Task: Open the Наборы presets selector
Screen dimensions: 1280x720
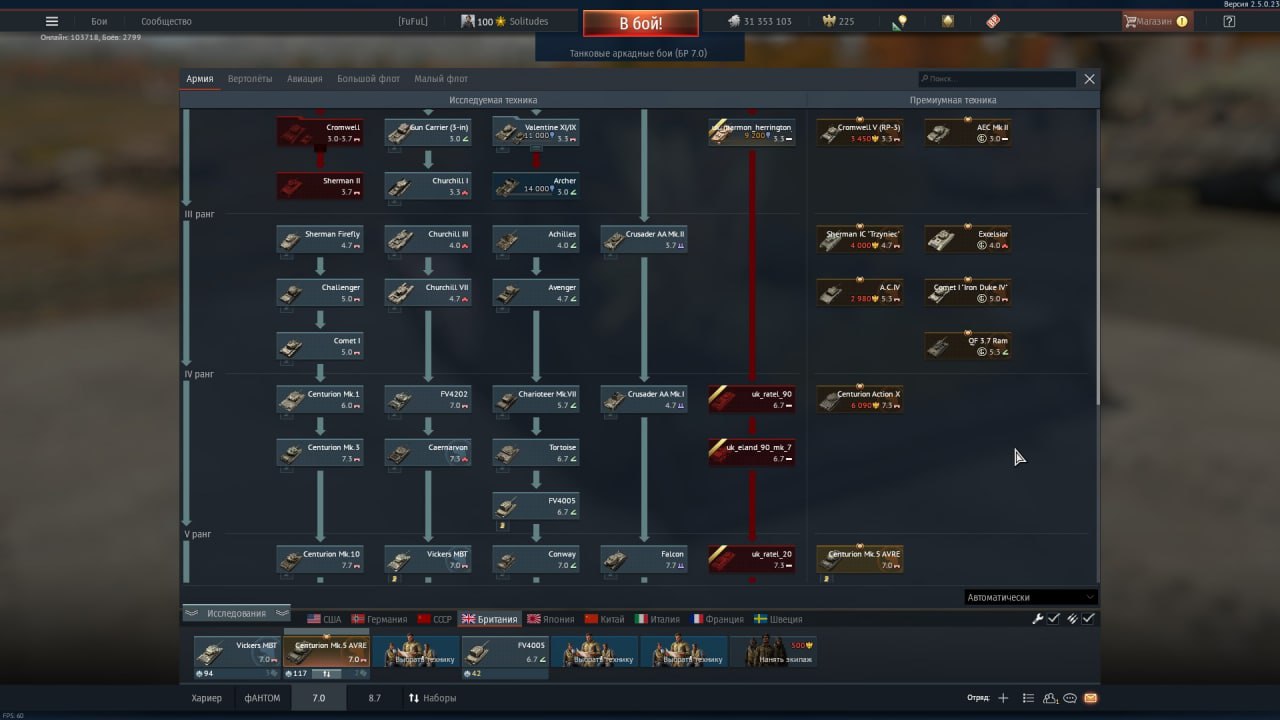Action: coord(432,698)
